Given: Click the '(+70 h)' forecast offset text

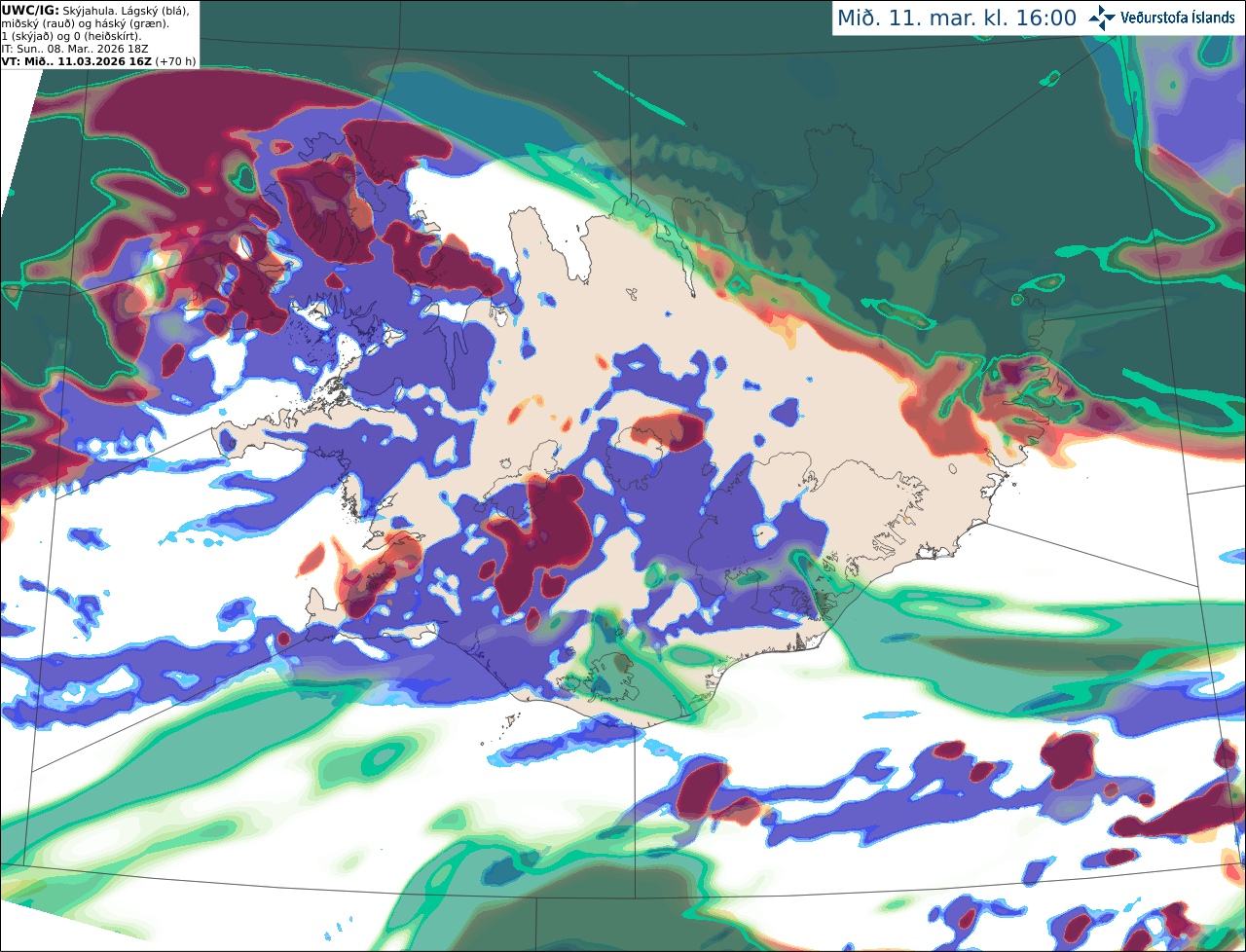Looking at the screenshot, I should (x=175, y=61).
